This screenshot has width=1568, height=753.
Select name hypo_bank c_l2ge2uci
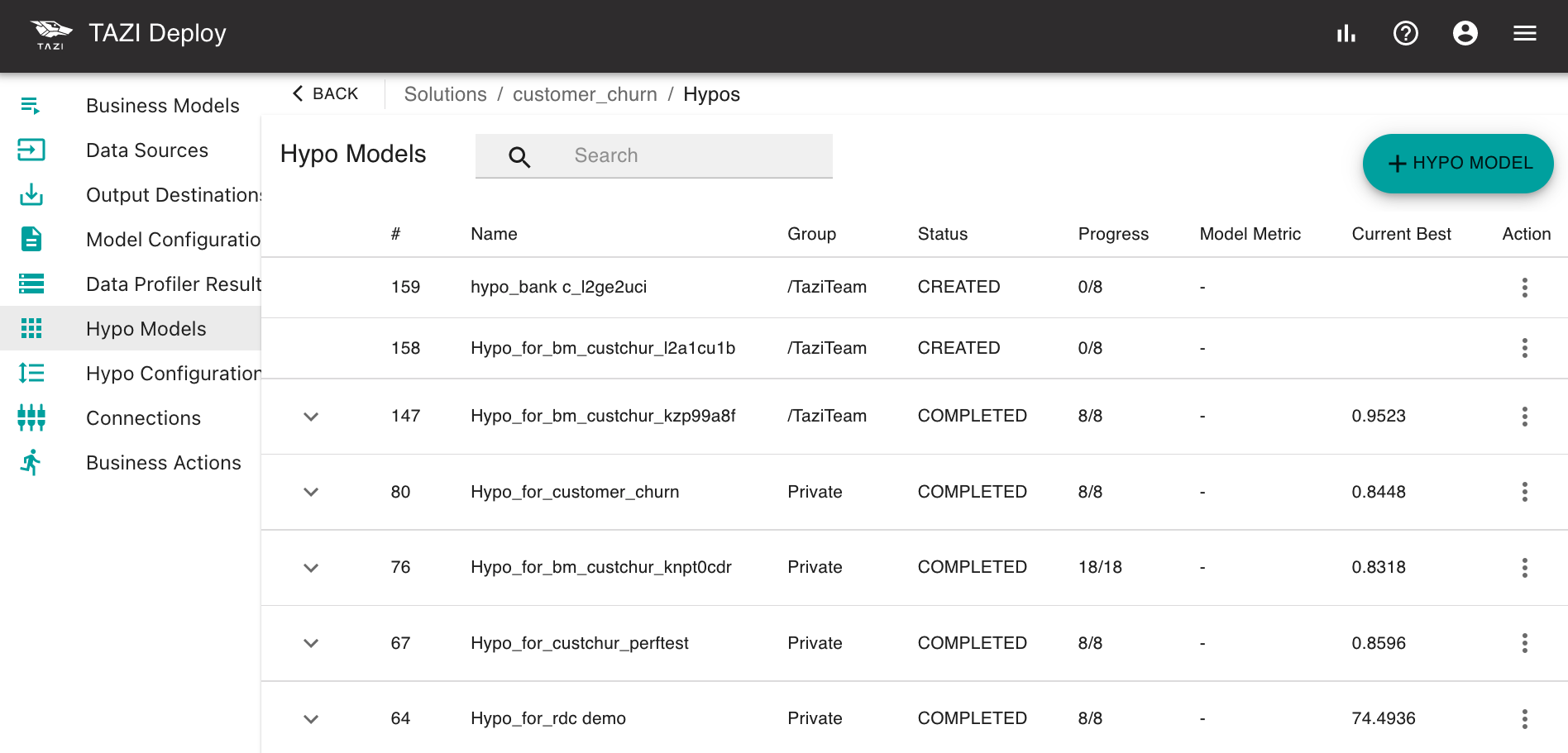point(559,287)
